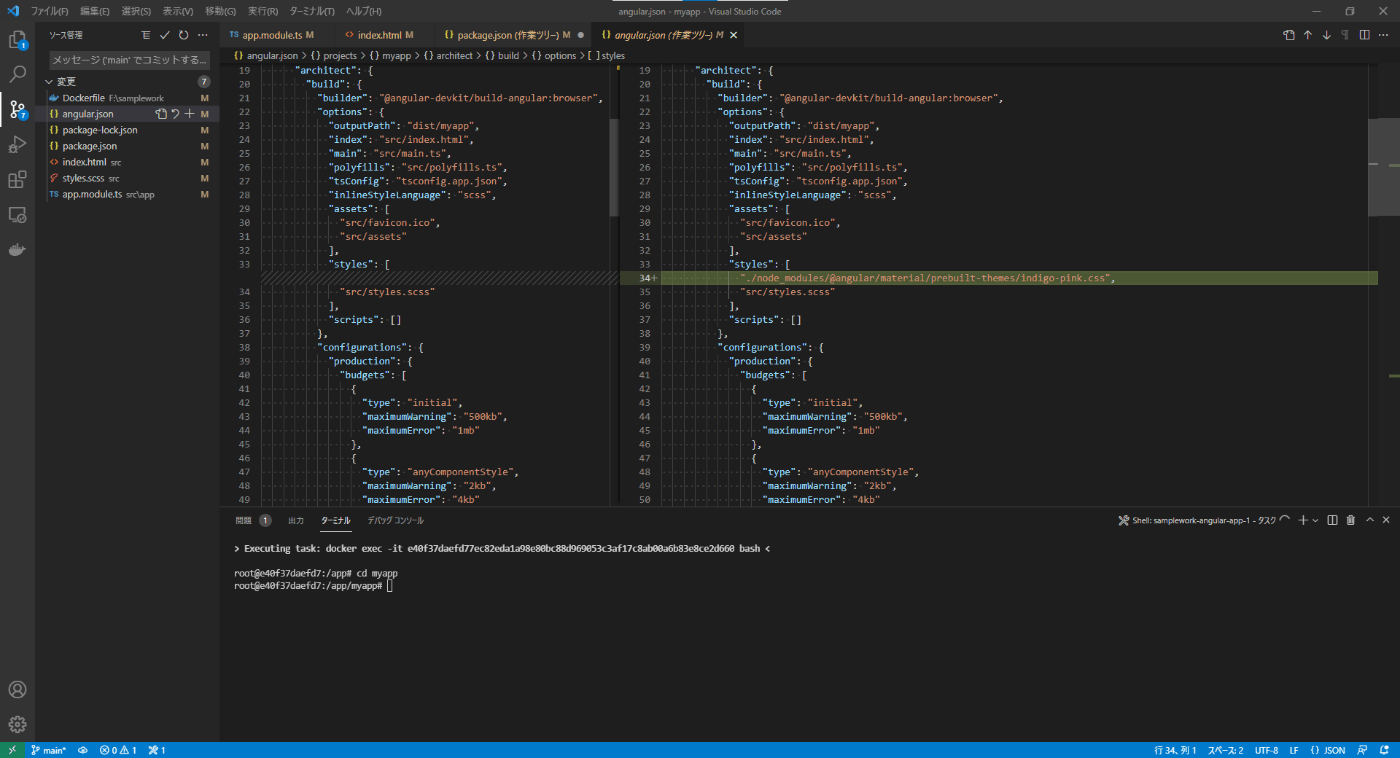
Task: Change language mode JSON in status bar
Action: (1328, 750)
